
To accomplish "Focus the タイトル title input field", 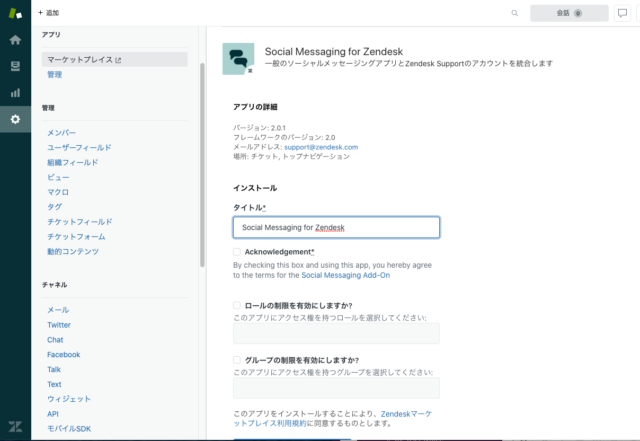I will 336,227.
